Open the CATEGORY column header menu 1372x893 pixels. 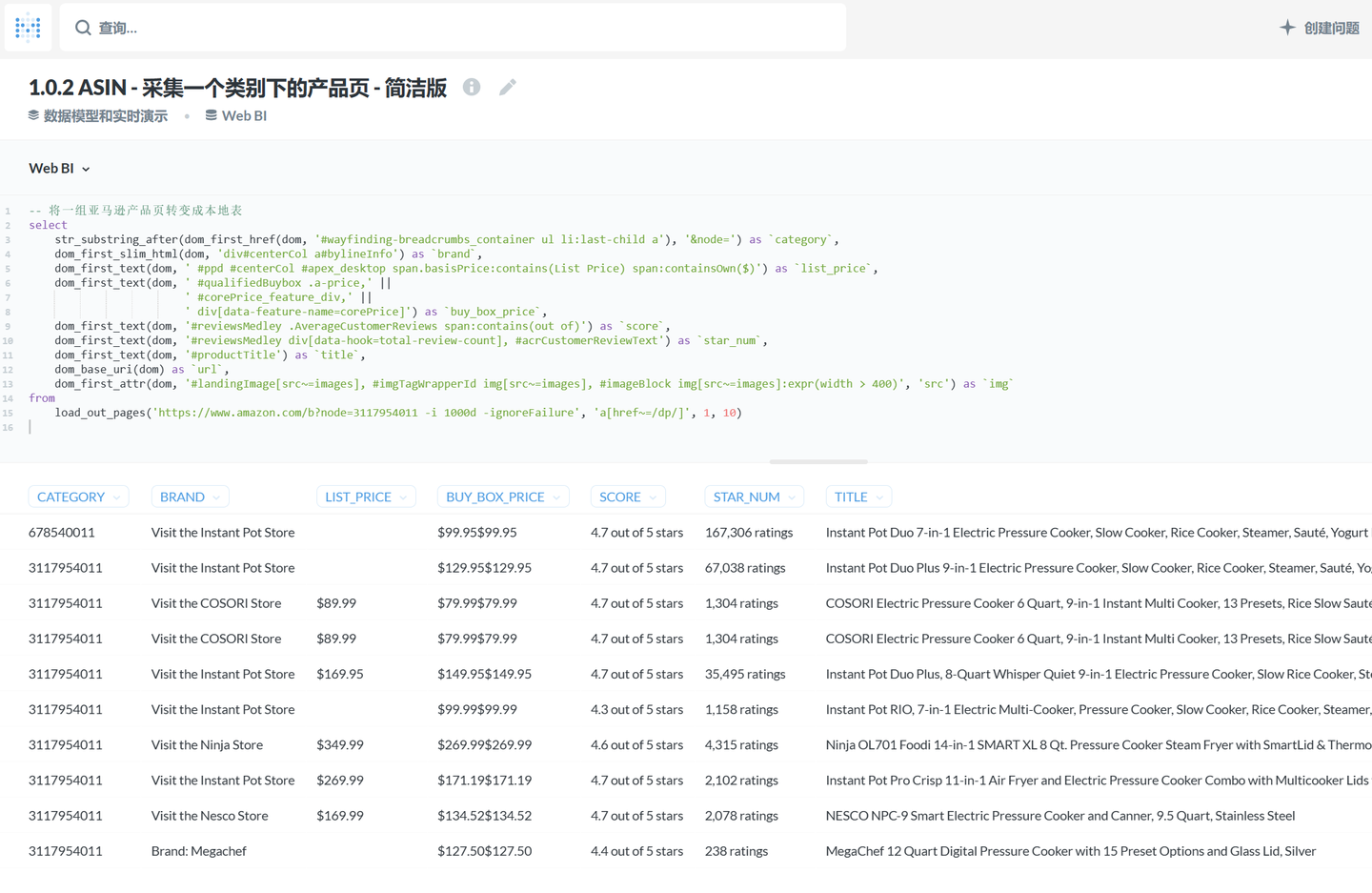pos(78,497)
